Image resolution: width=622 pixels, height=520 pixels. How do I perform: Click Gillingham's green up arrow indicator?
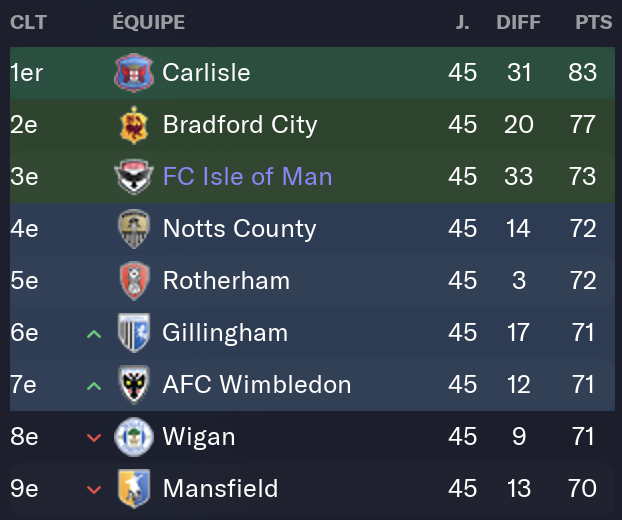94,334
